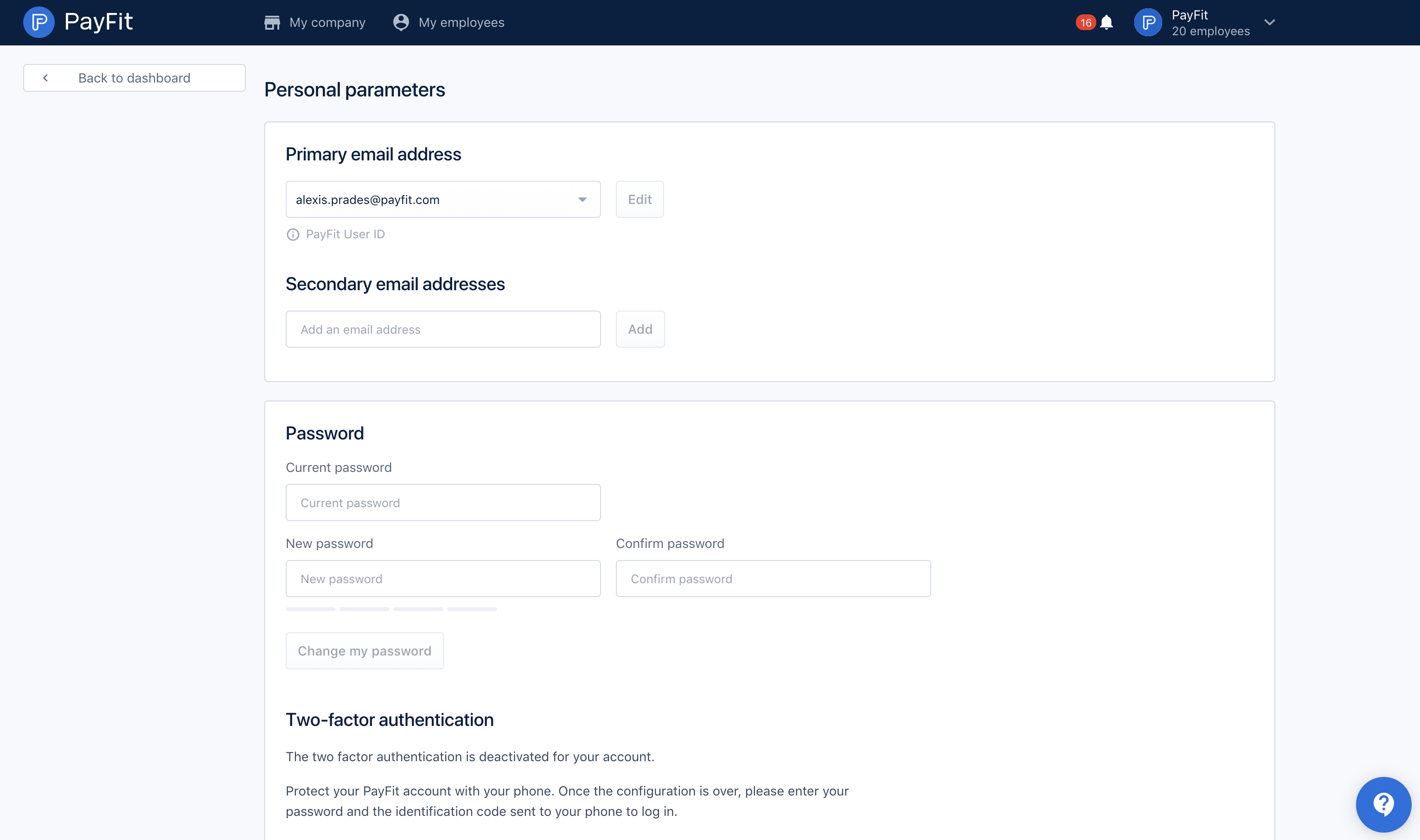Click the PayFit User ID info icon
Image resolution: width=1420 pixels, height=840 pixels.
tap(293, 234)
